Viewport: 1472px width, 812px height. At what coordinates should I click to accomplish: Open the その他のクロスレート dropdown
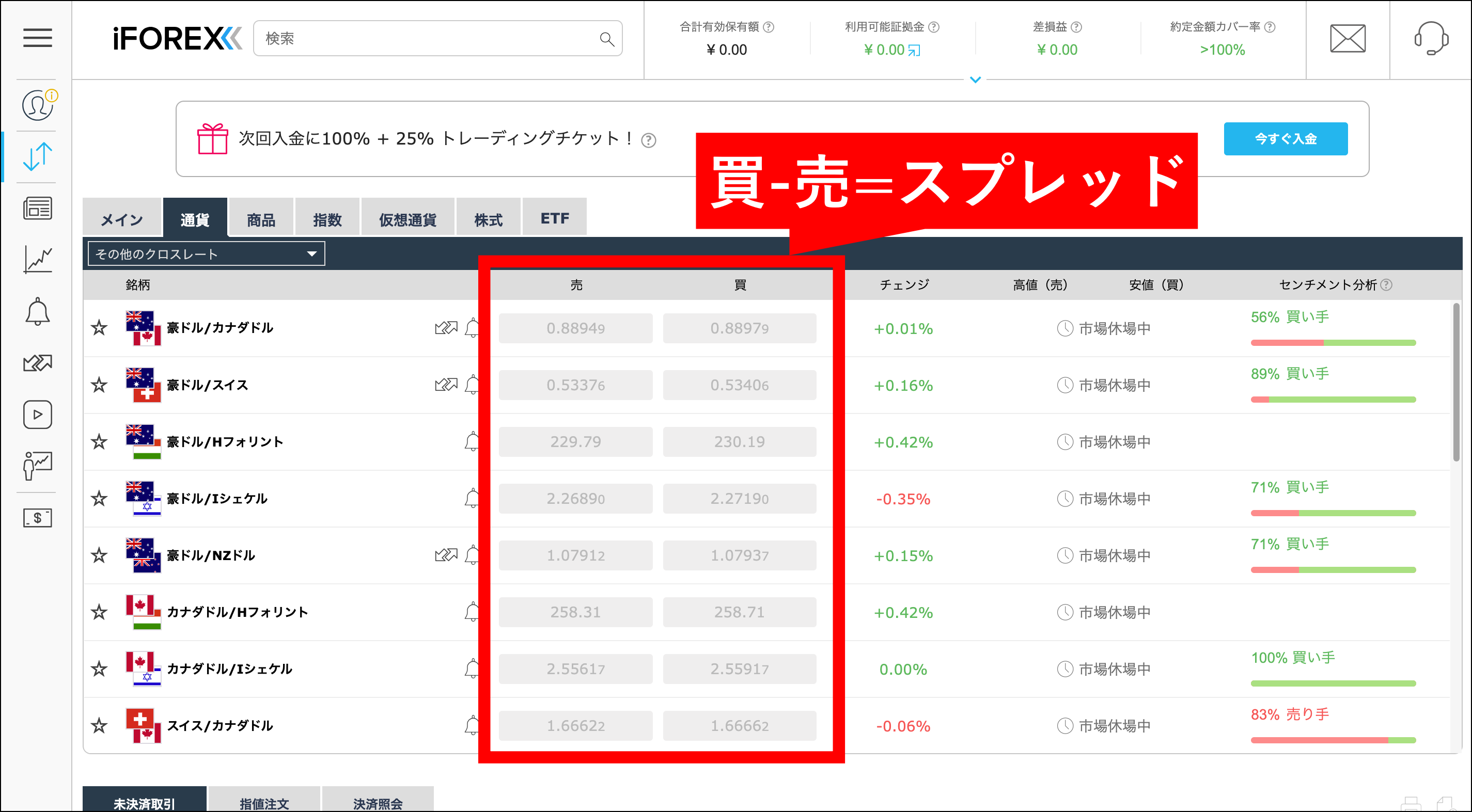[205, 253]
